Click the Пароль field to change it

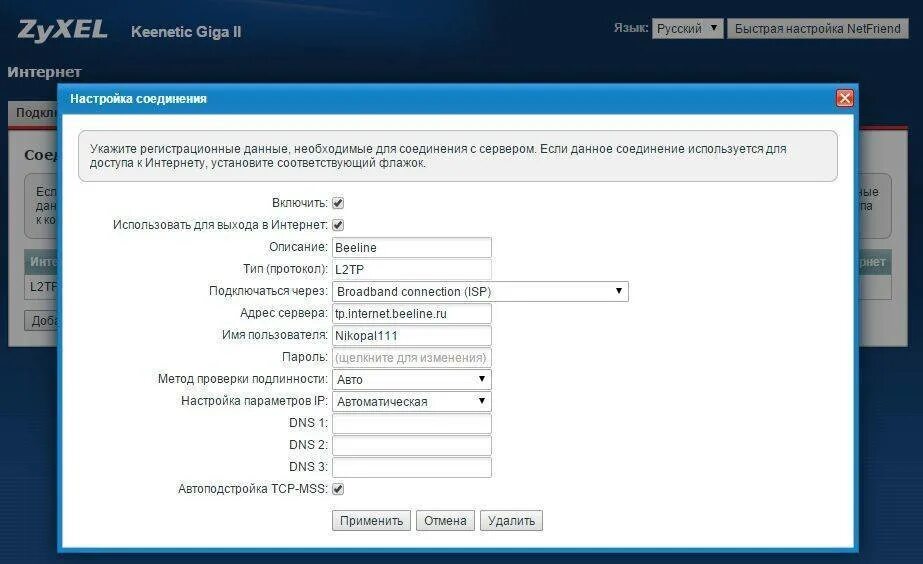point(411,357)
